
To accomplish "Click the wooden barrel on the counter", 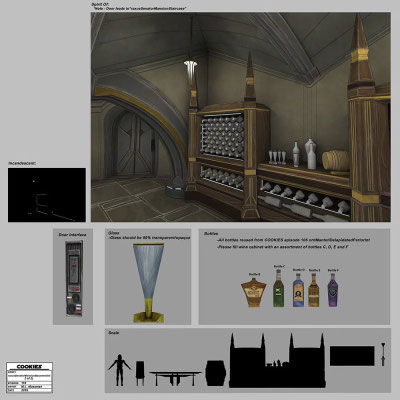I will [x=336, y=161].
